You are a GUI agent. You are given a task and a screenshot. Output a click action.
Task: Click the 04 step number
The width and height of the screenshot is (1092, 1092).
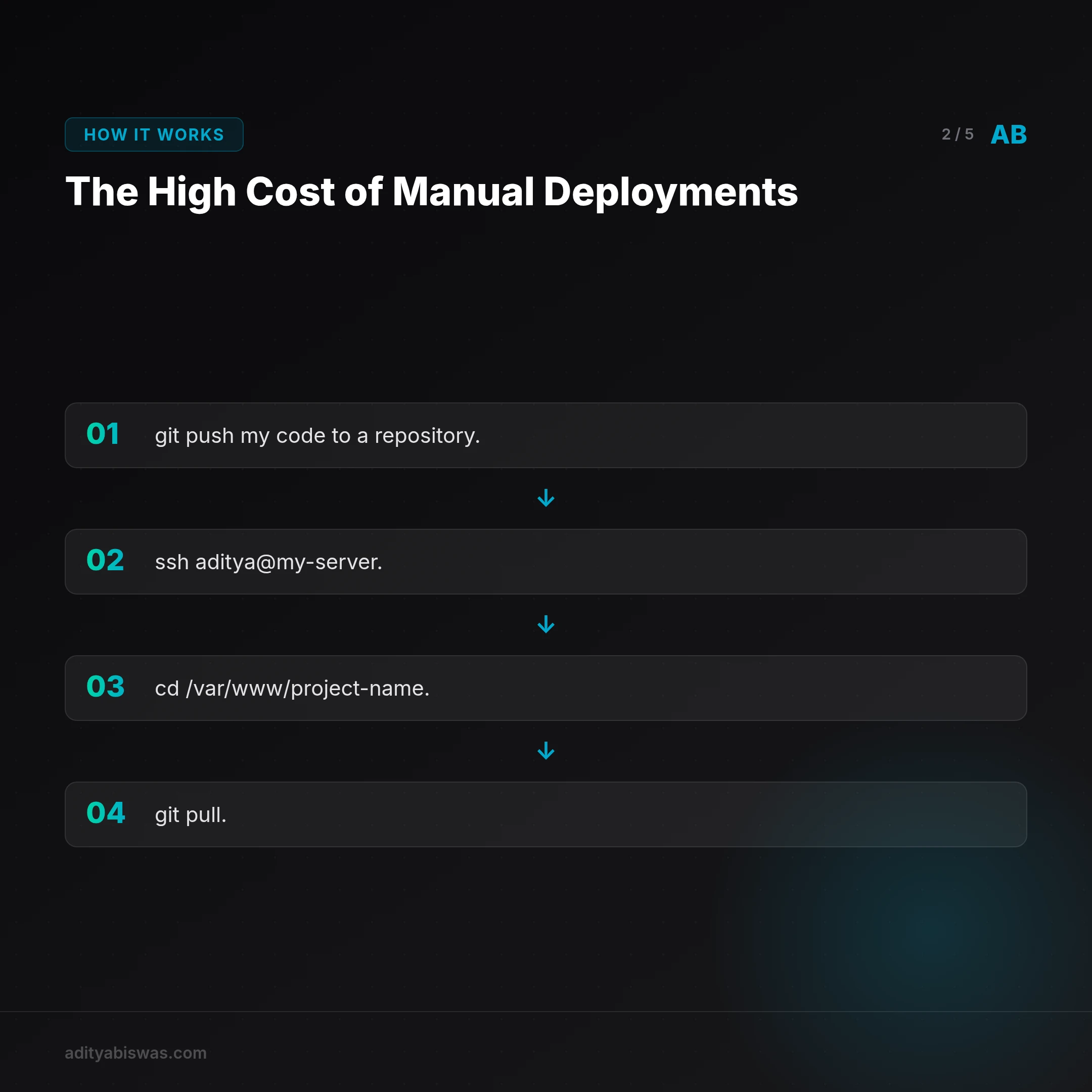[106, 813]
